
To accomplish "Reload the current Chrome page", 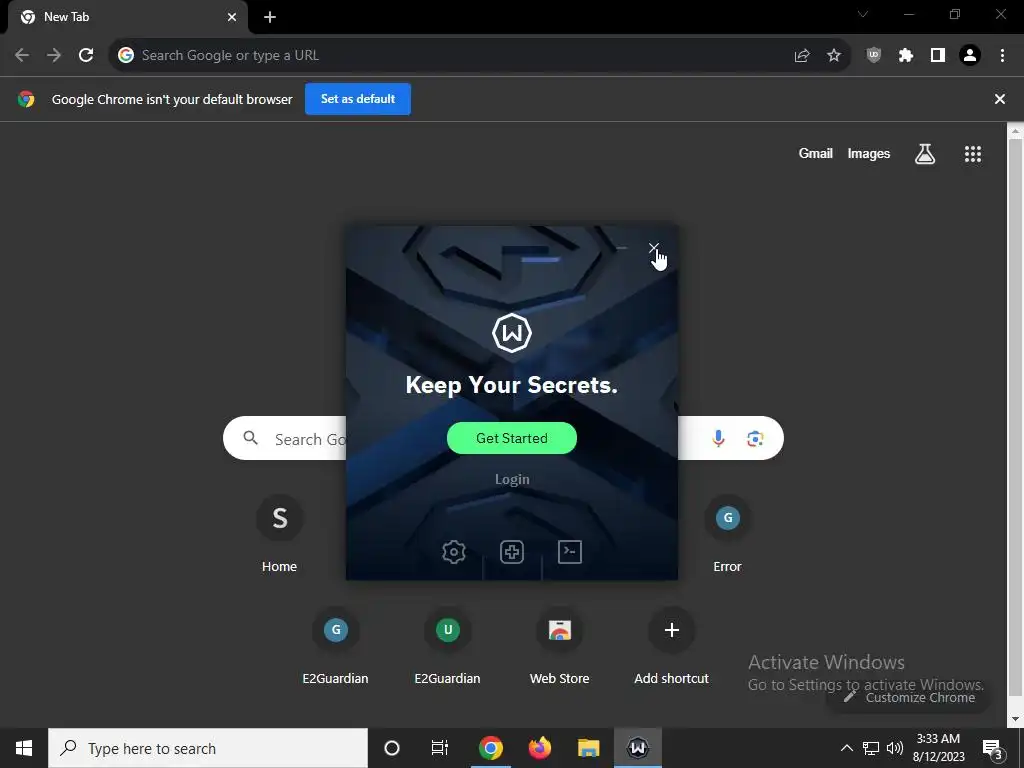I will pos(86,56).
